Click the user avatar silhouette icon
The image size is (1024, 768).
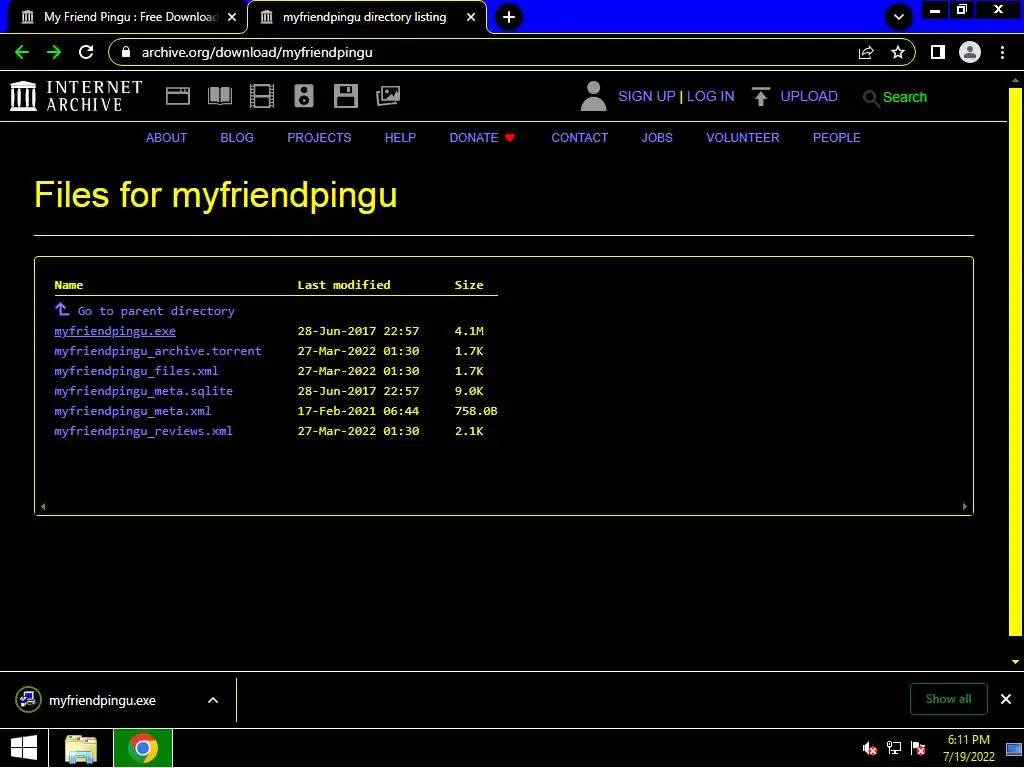coord(593,96)
